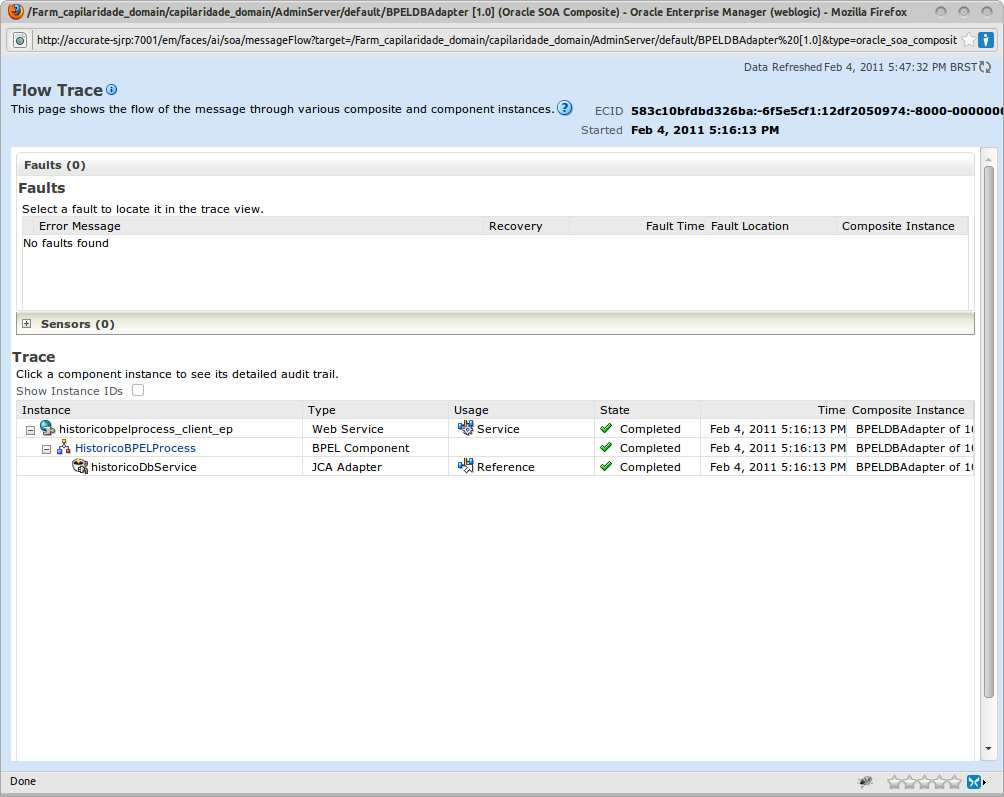Viewport: 1004px width, 797px height.
Task: Click the scrollbar up arrow
Action: point(989,159)
